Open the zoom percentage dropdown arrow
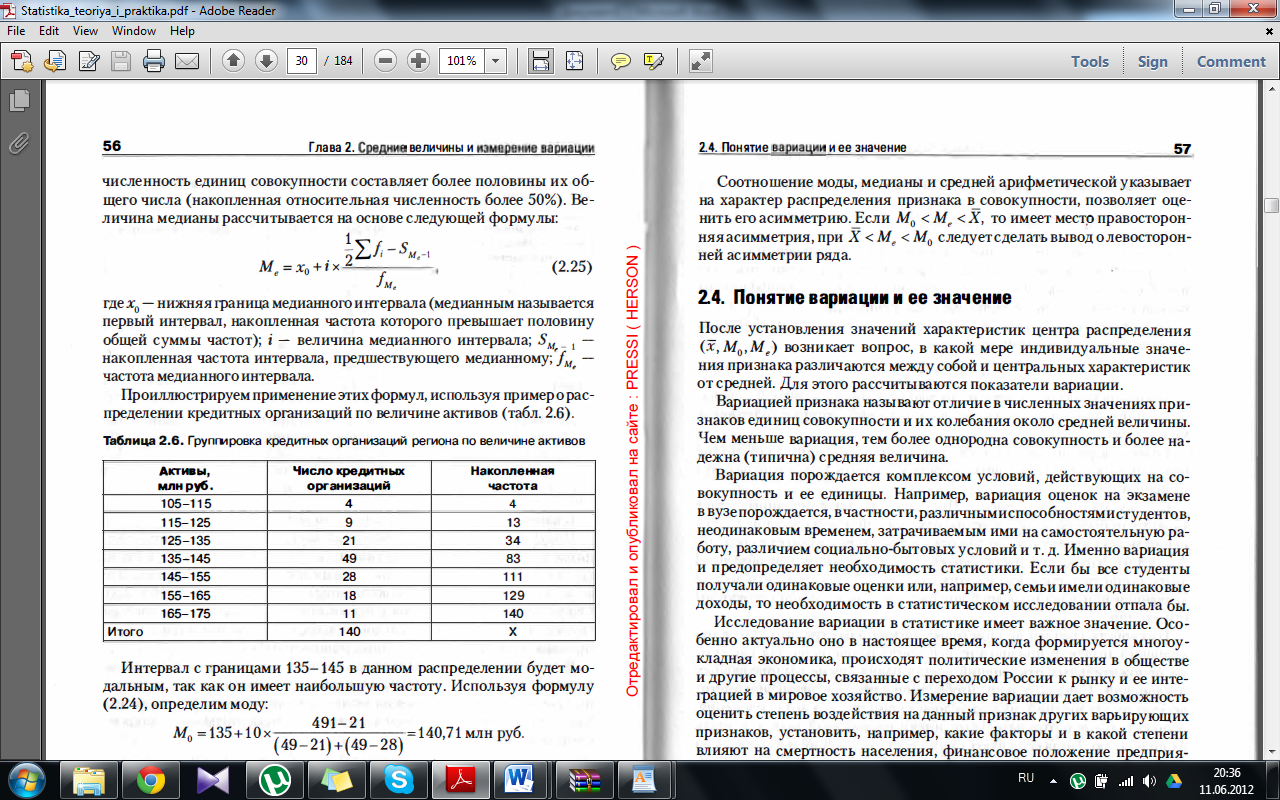 496,61
